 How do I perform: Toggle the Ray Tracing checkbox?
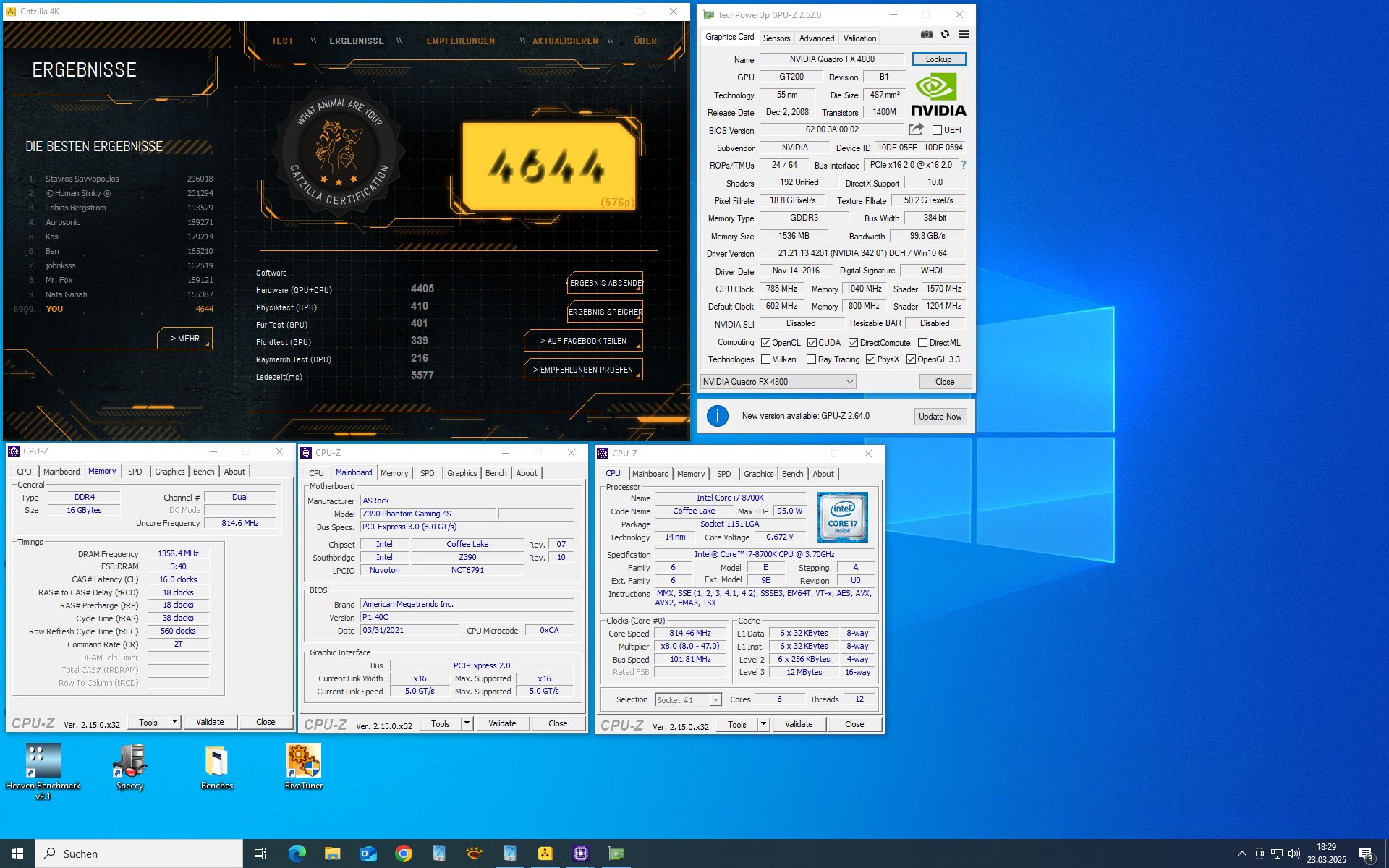pyautogui.click(x=811, y=359)
